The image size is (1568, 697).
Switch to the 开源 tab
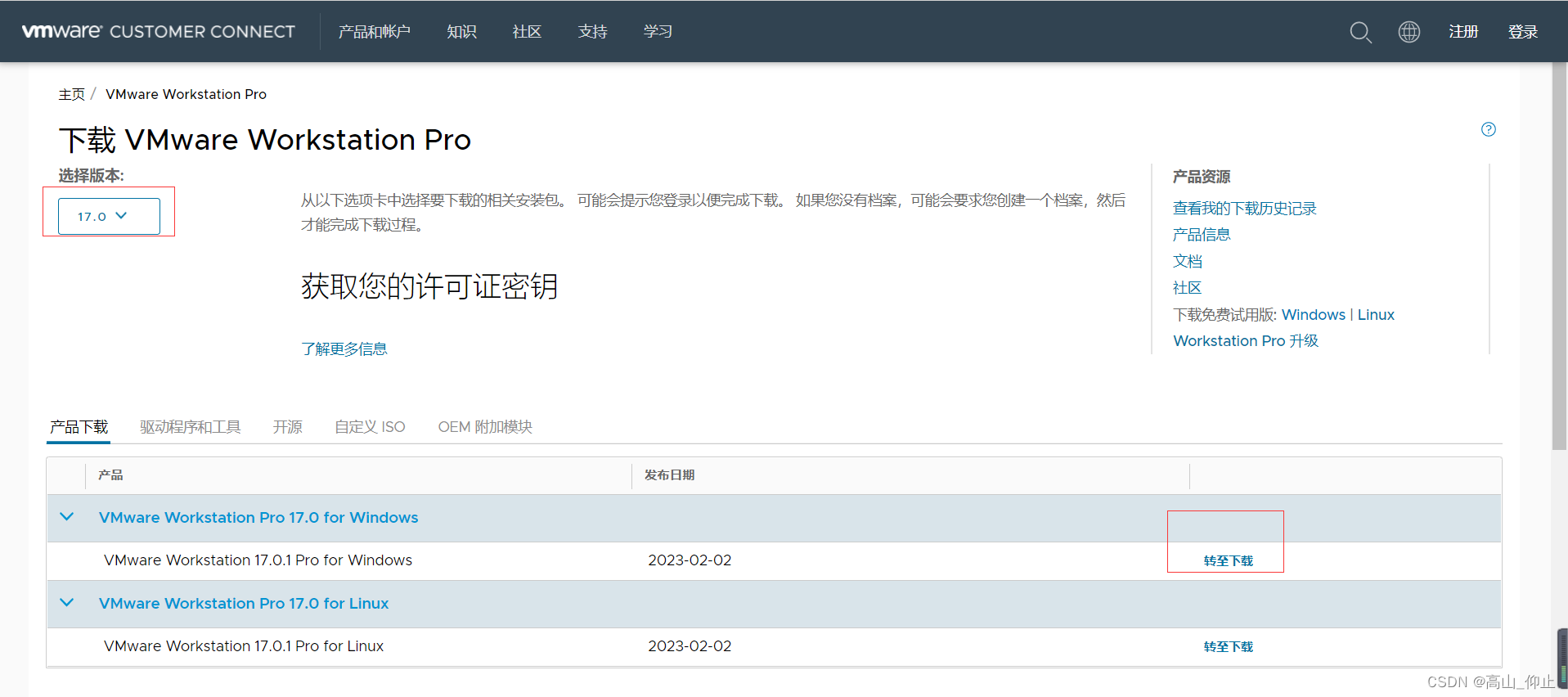coord(287,427)
